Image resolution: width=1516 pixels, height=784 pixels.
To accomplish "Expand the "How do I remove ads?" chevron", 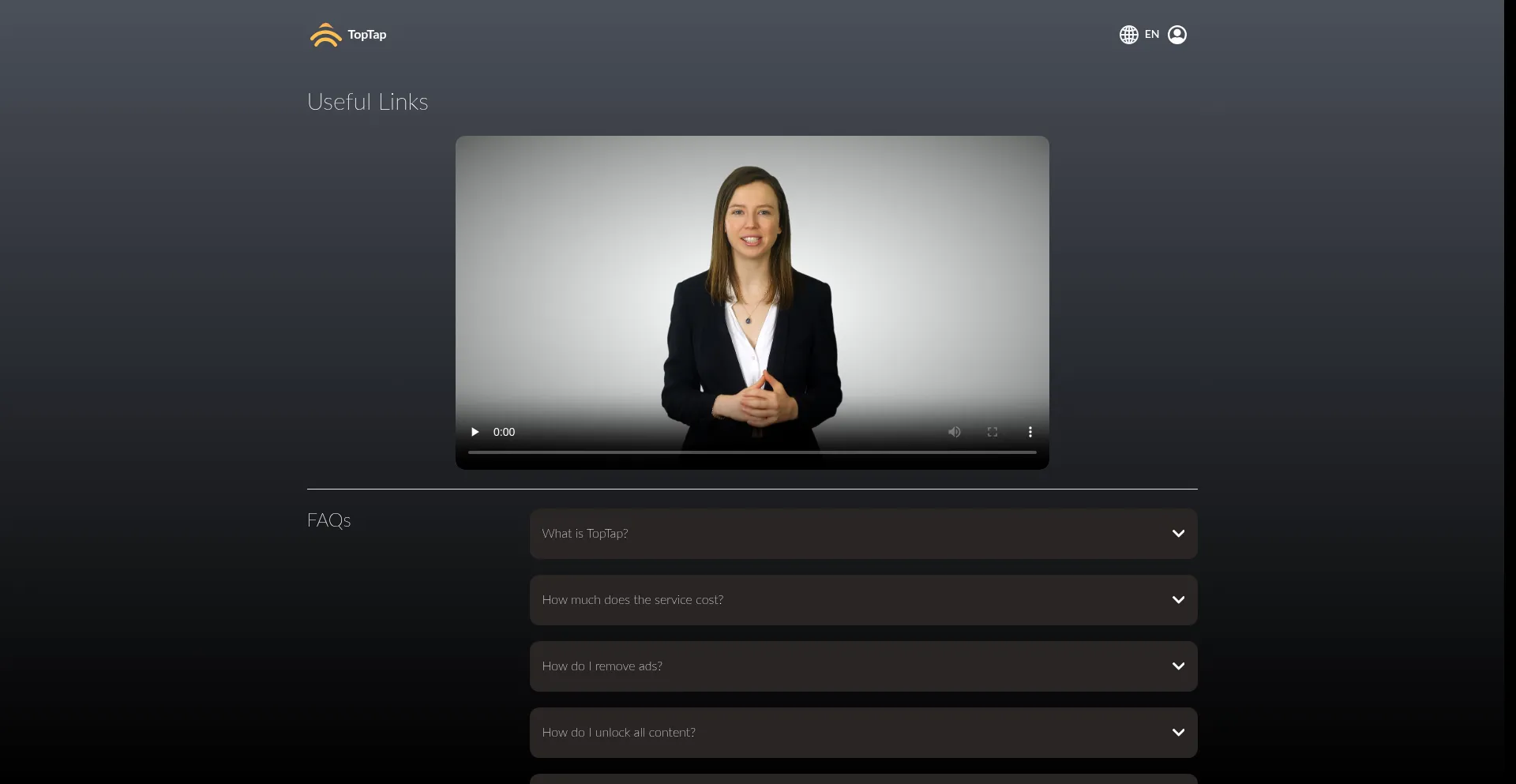I will tap(1178, 666).
